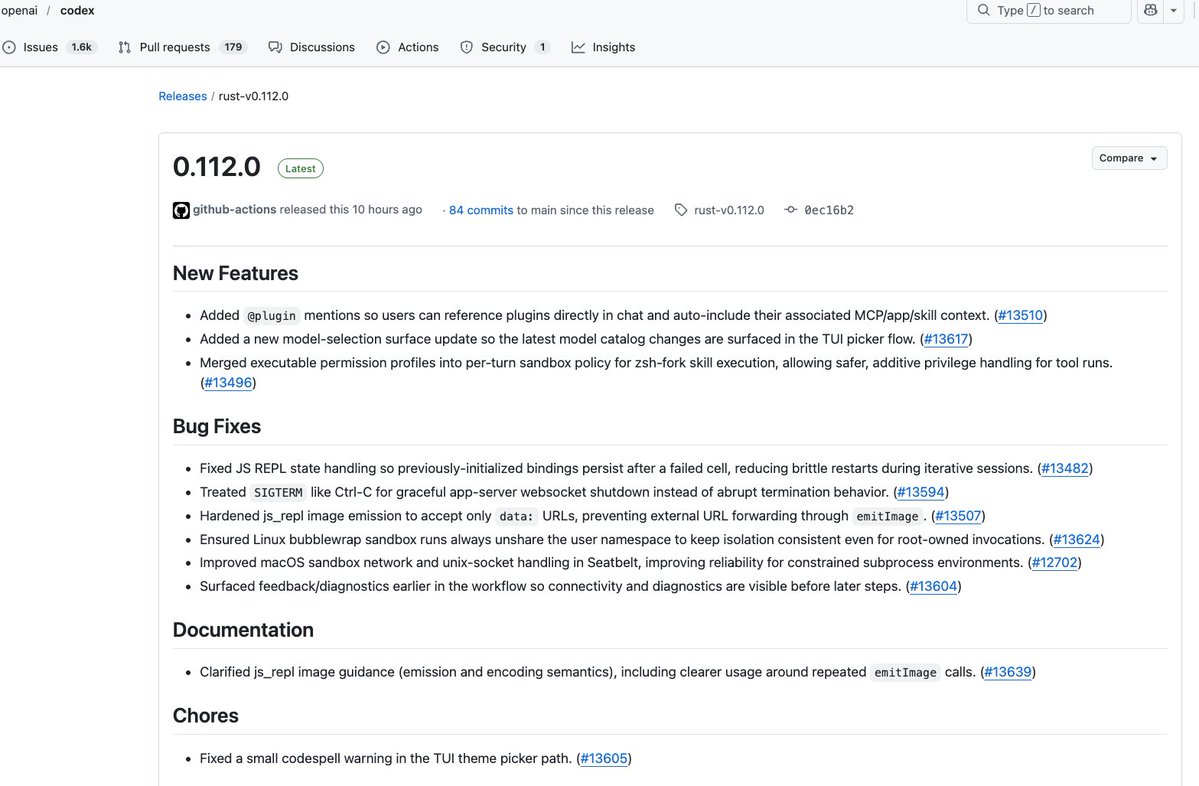Click the github-actions avatar icon
1199x786 pixels.
point(181,210)
